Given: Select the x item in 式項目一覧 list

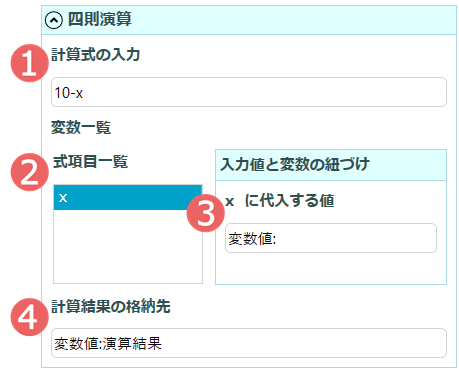Looking at the screenshot, I should tap(128, 197).
